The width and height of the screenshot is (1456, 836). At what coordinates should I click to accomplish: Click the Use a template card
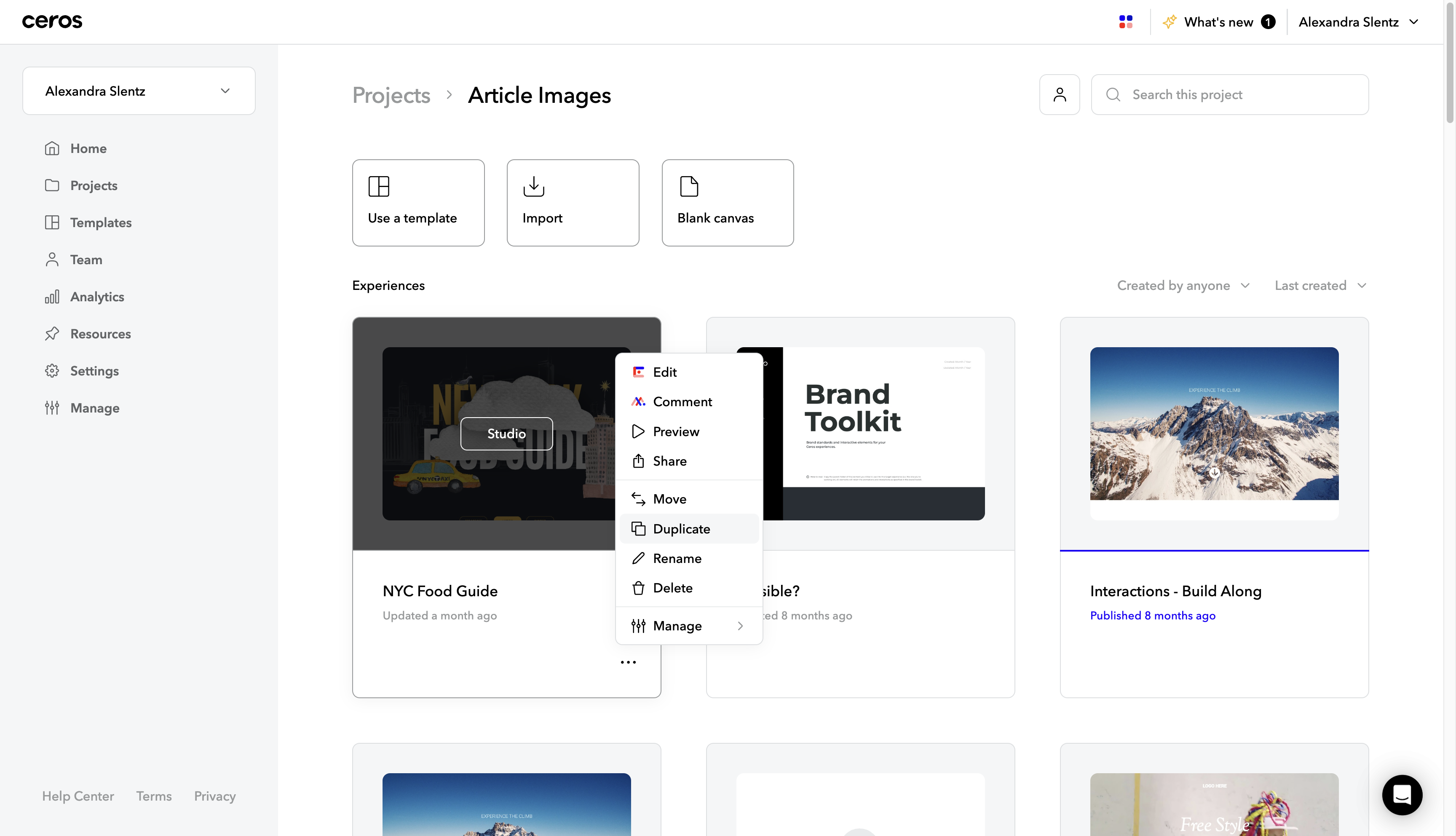point(418,203)
